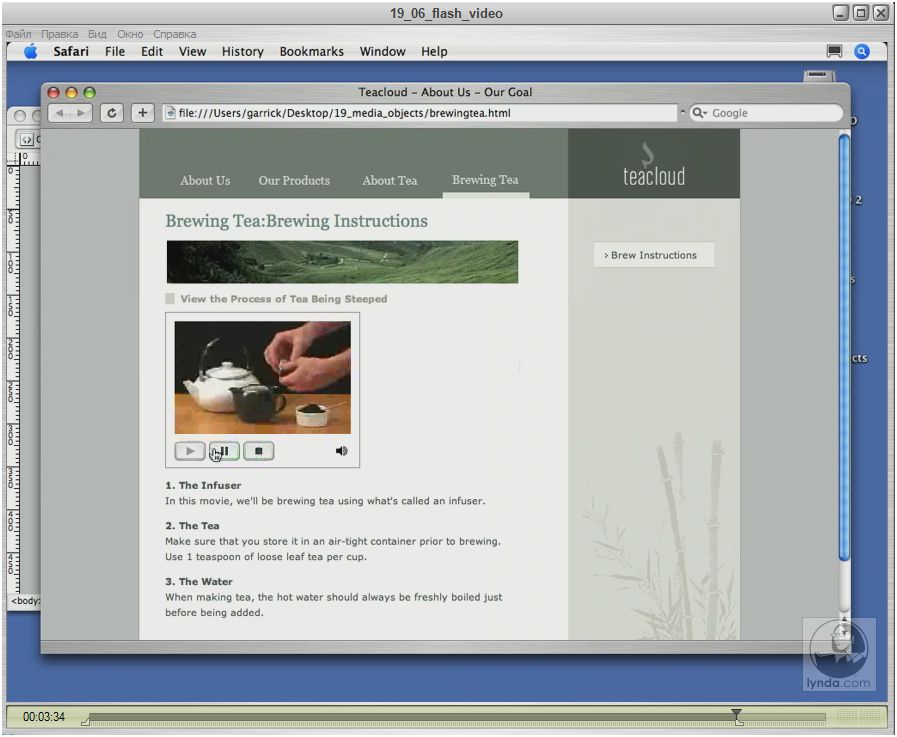Select the Brewing Tea tab
This screenshot has height=737, width=897.
(485, 180)
